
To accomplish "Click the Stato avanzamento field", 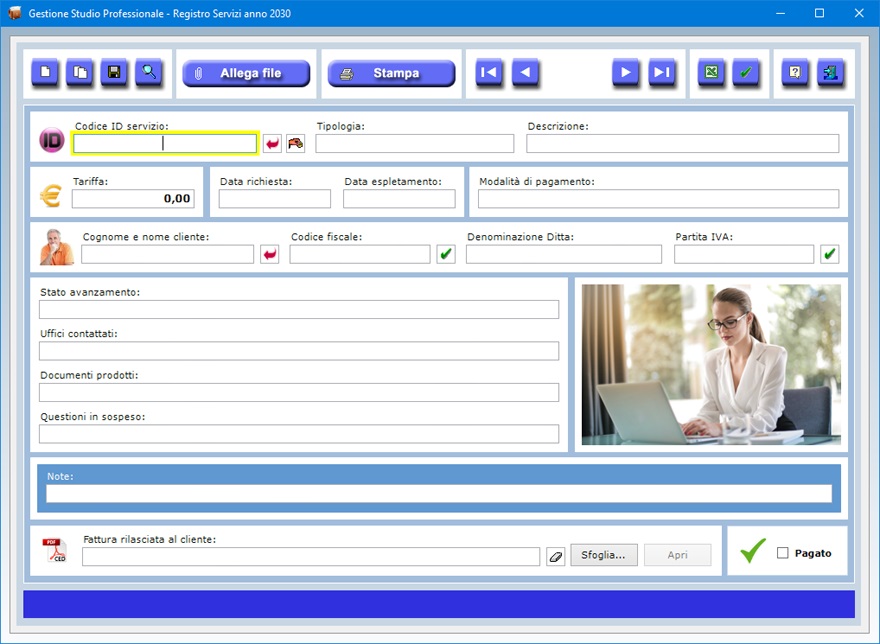I will [299, 309].
